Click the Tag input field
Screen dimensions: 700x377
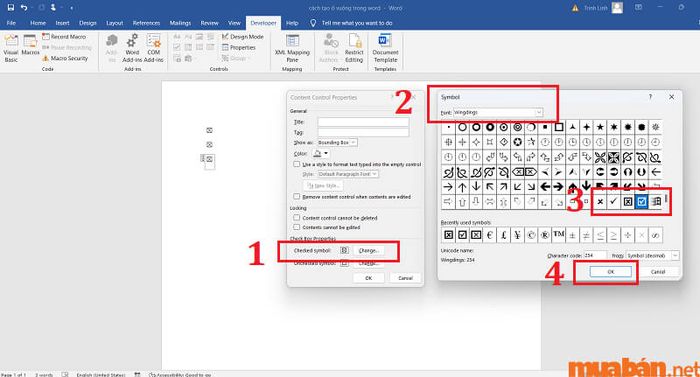[363, 132]
